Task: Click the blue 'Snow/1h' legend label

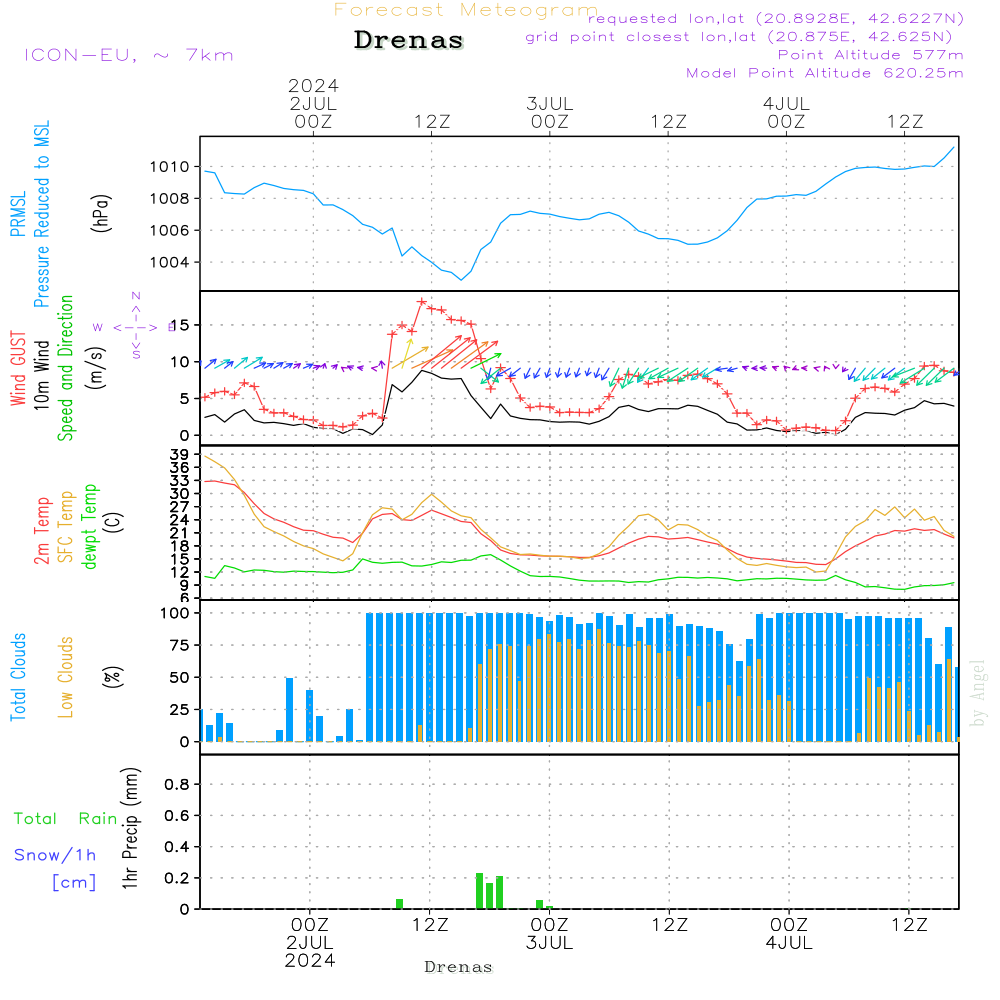Action: 55,855
